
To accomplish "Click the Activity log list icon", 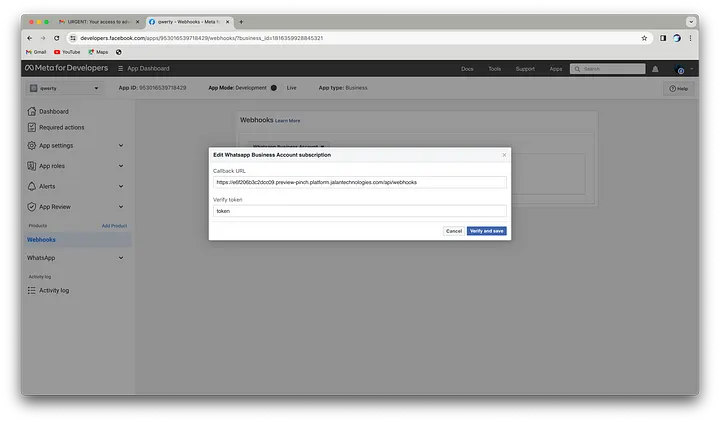I will tap(31, 290).
